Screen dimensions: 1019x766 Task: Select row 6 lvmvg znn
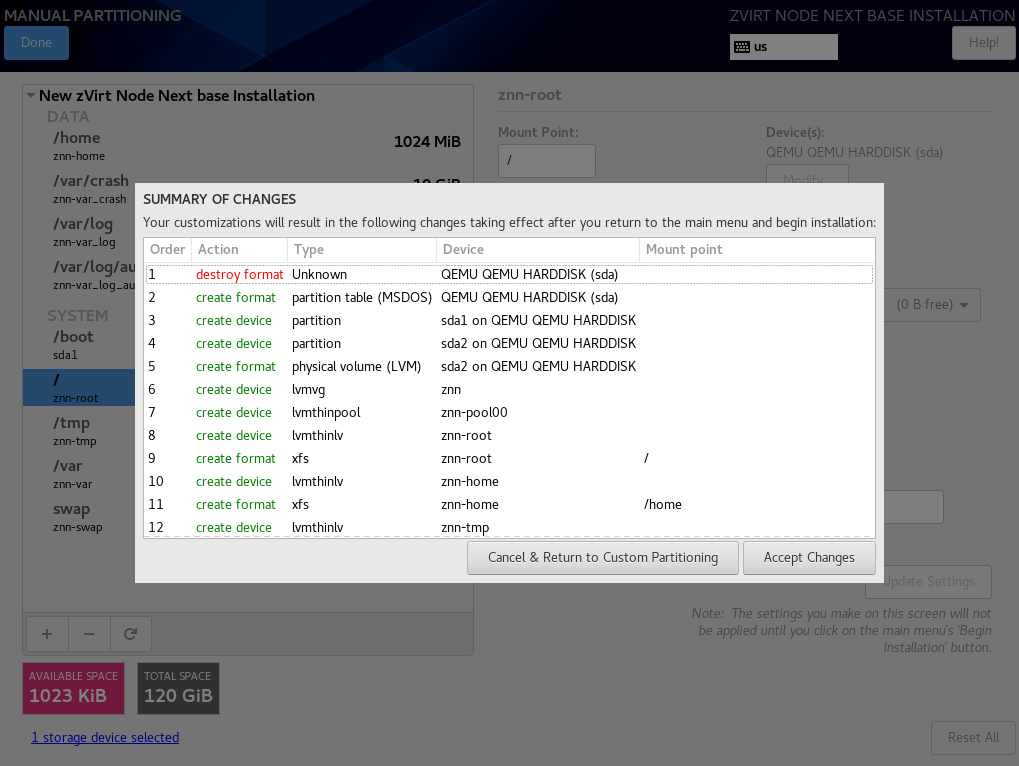pos(510,389)
